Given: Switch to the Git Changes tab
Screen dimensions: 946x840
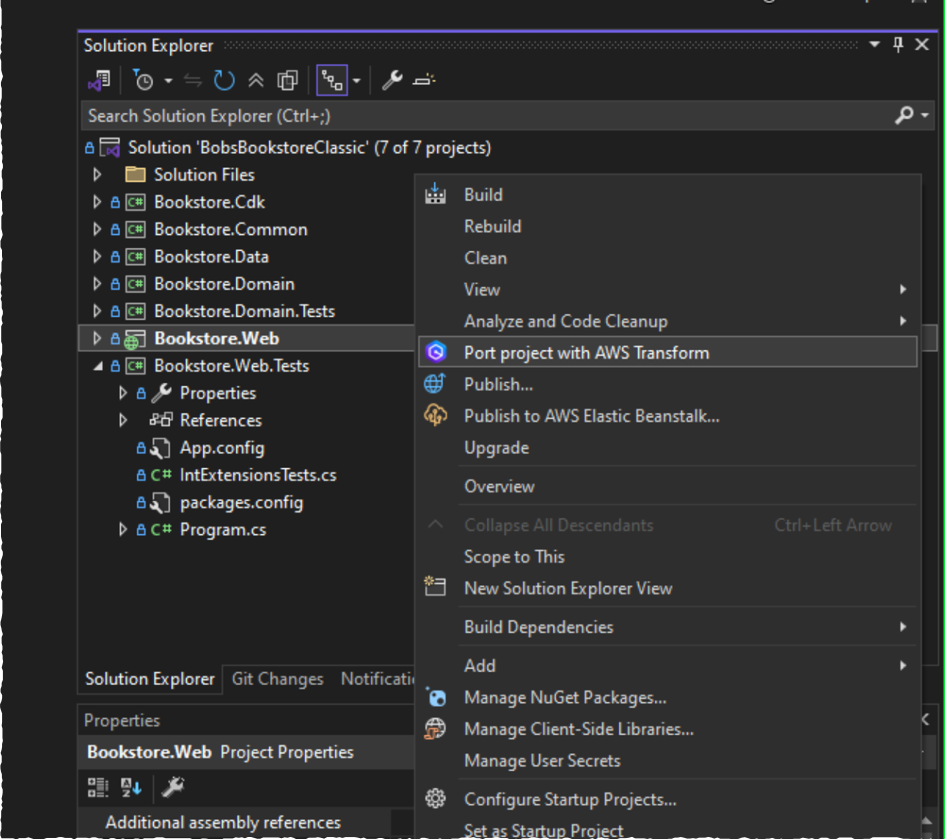Looking at the screenshot, I should pyautogui.click(x=277, y=679).
